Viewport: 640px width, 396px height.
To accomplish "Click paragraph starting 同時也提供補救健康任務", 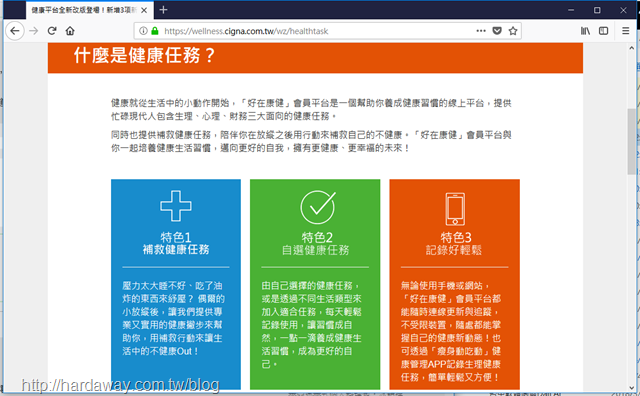I will point(311,141).
